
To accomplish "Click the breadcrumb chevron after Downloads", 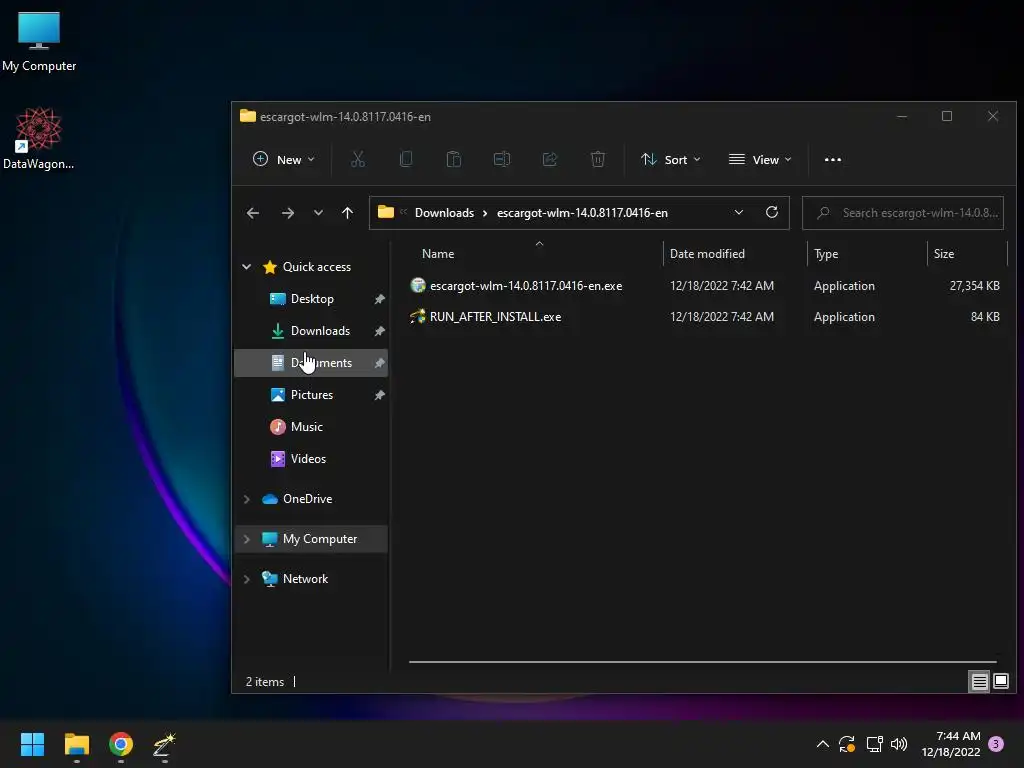I will click(485, 213).
